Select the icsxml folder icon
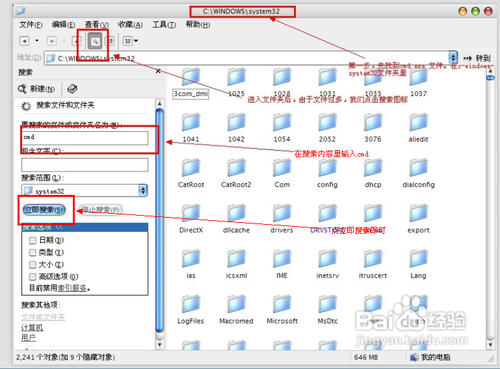Viewport: 500px width, 369px height. coord(236,259)
